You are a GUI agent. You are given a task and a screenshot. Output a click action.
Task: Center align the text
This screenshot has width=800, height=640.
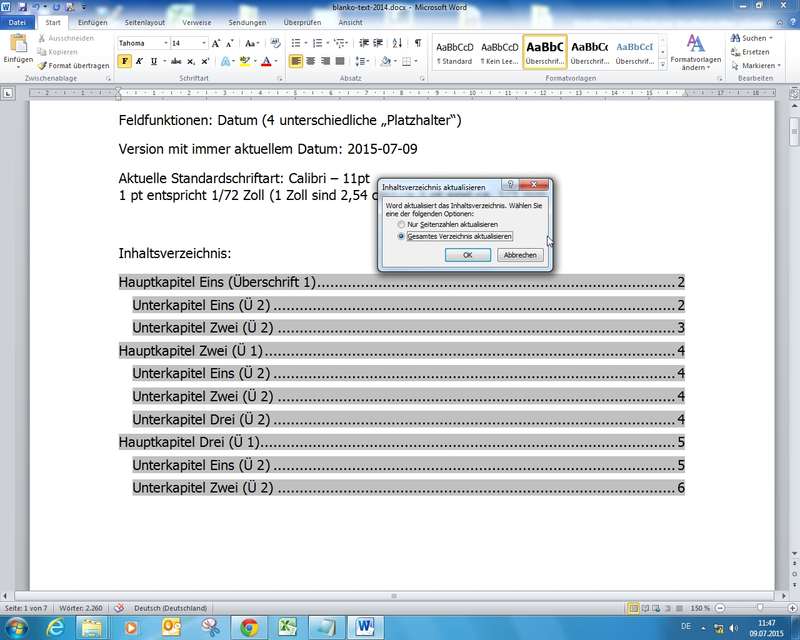(311, 61)
